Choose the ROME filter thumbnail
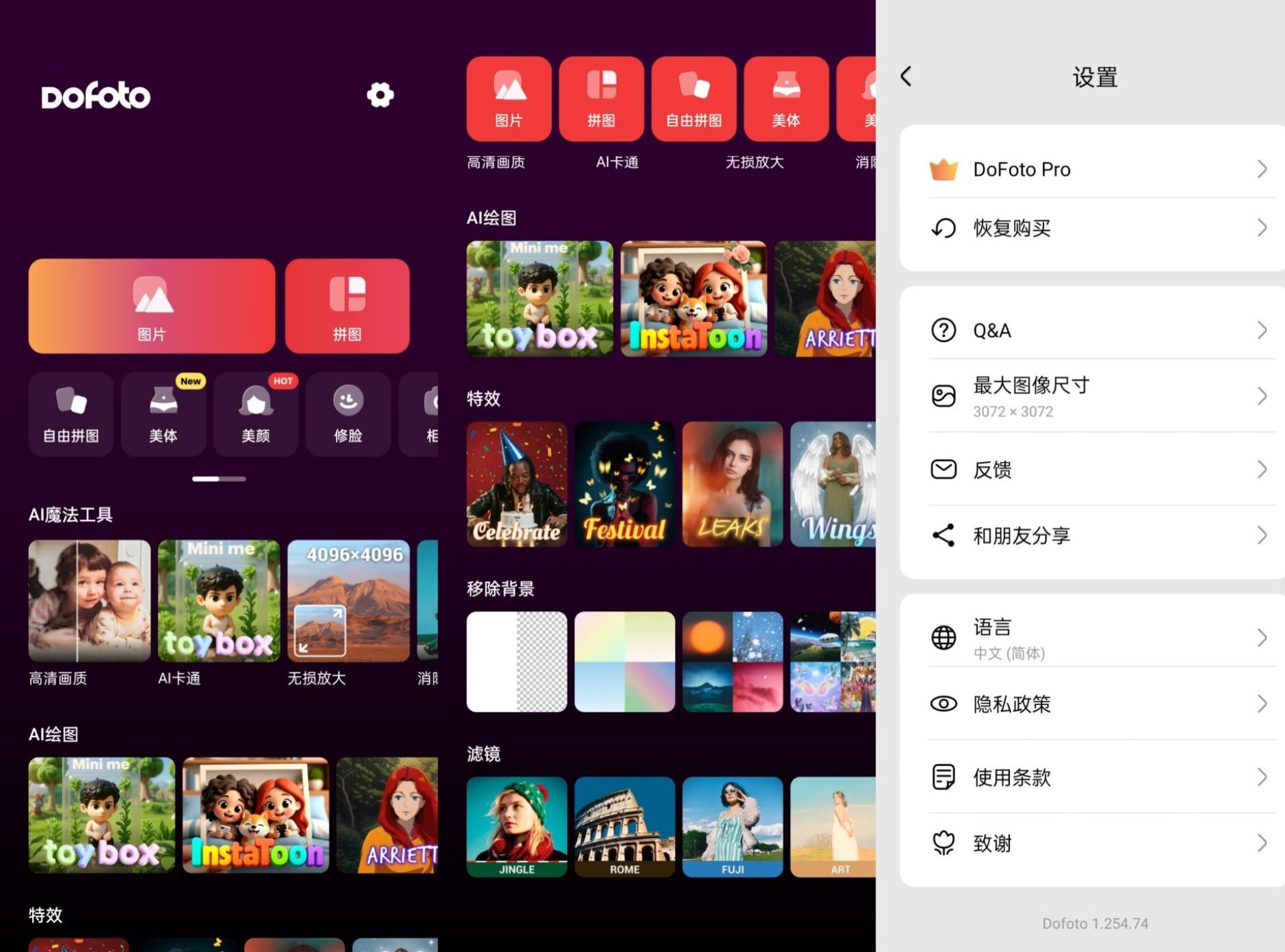Viewport: 1285px width, 952px height. (x=624, y=826)
